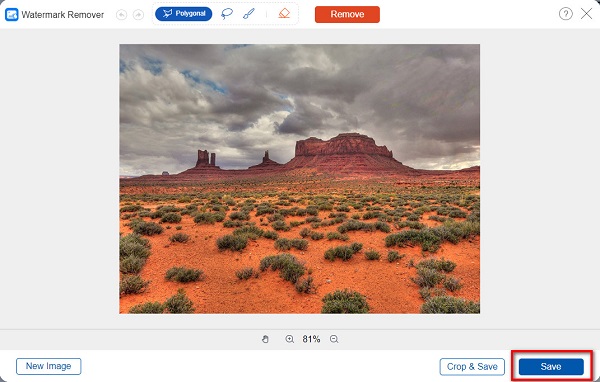The width and height of the screenshot is (600, 382).
Task: Click the New Image button
Action: tap(49, 366)
